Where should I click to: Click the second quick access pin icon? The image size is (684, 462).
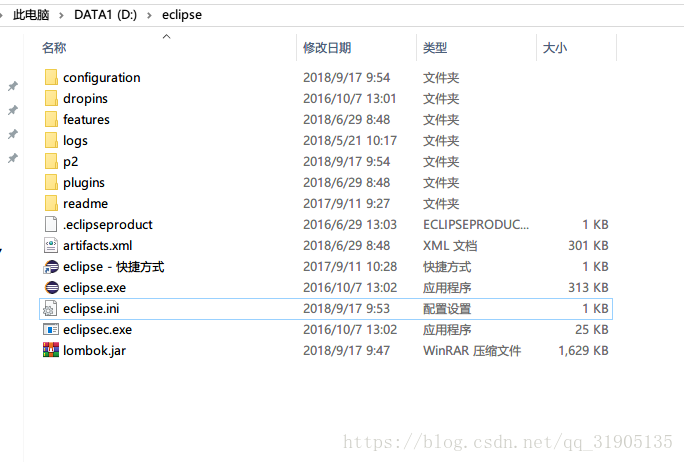coord(13,110)
